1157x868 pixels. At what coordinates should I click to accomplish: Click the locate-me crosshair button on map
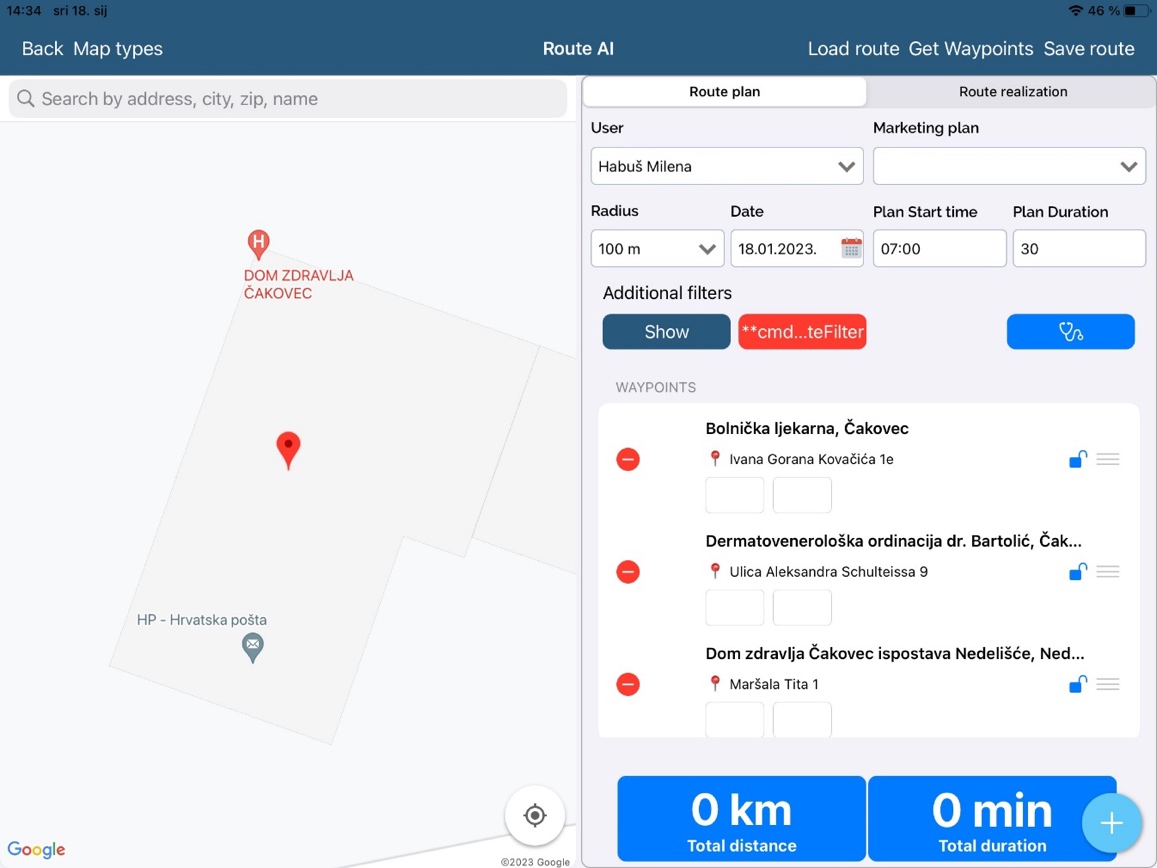(535, 816)
